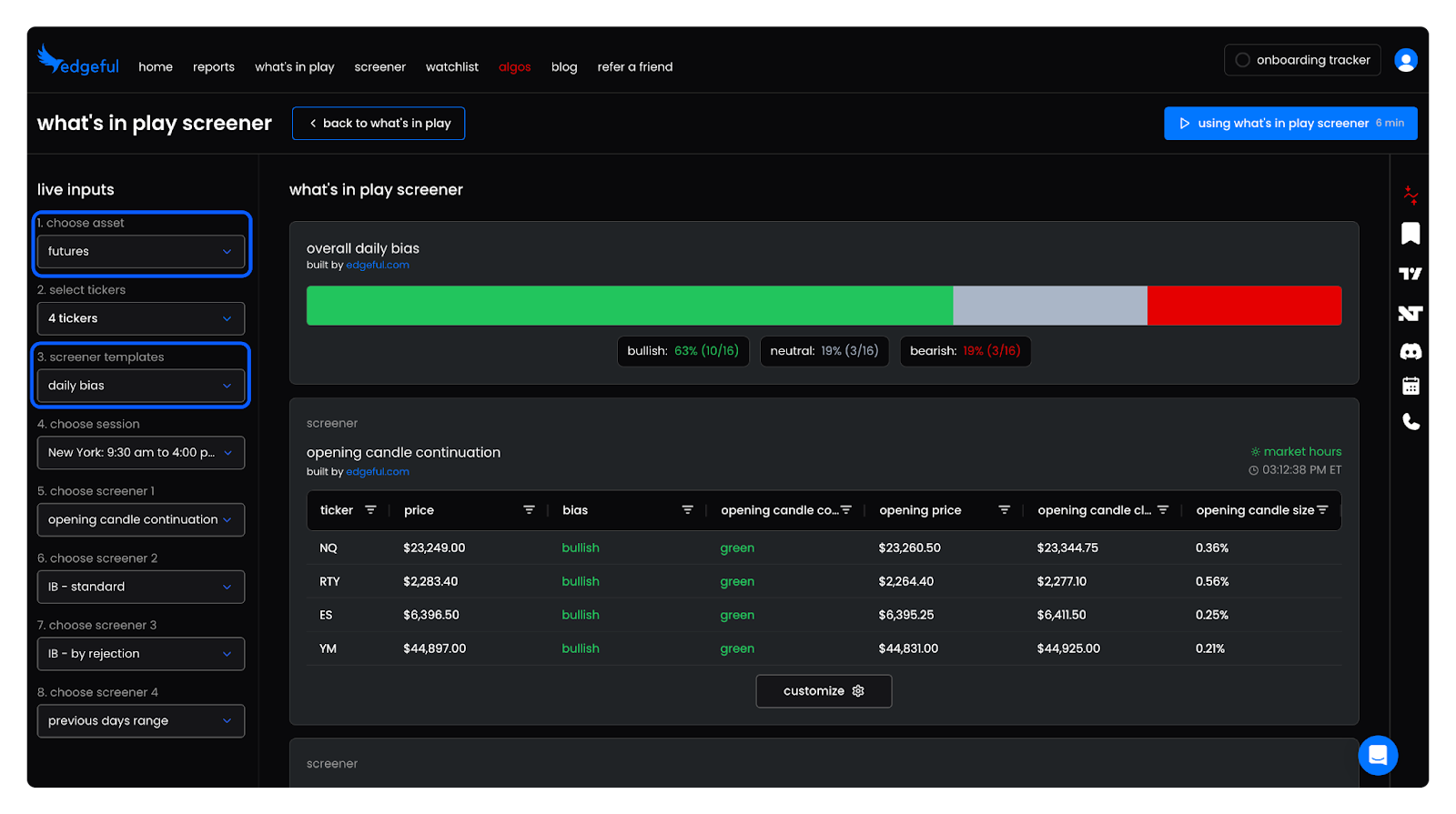Open the choose session New York dropdown
Screen dimensions: 1456x814
141,453
